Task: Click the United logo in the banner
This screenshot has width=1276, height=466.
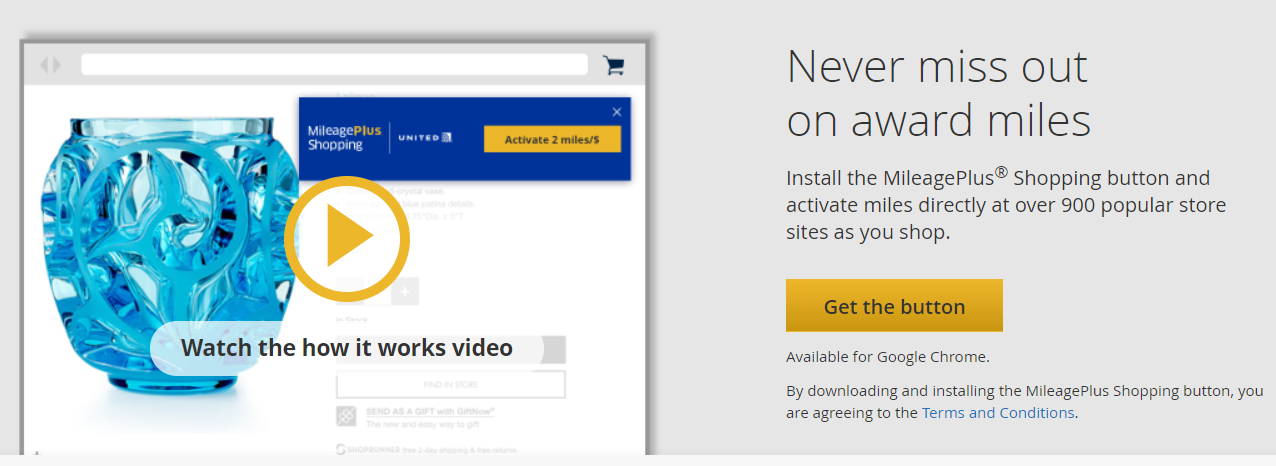Action: tap(426, 138)
